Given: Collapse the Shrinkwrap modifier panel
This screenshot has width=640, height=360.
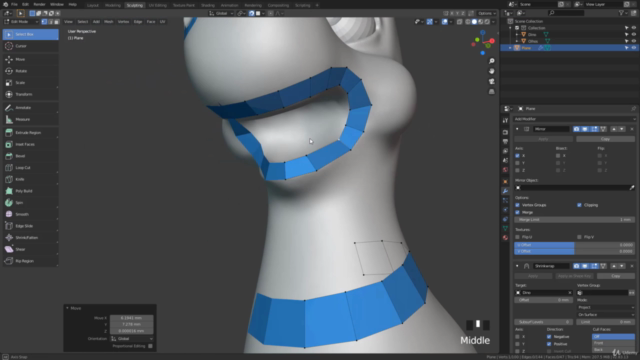Looking at the screenshot, I should [517, 266].
